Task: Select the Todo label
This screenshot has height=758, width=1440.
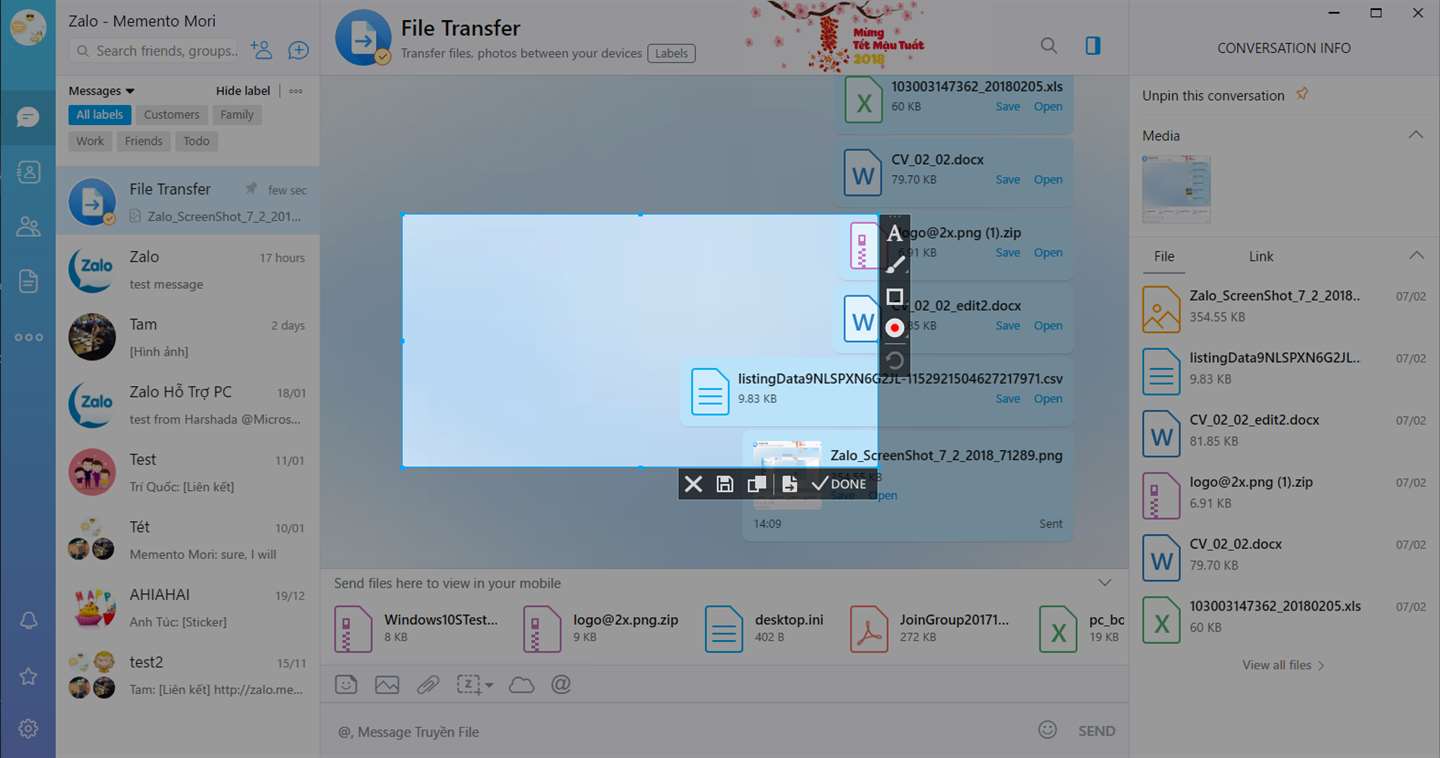Action: (196, 141)
